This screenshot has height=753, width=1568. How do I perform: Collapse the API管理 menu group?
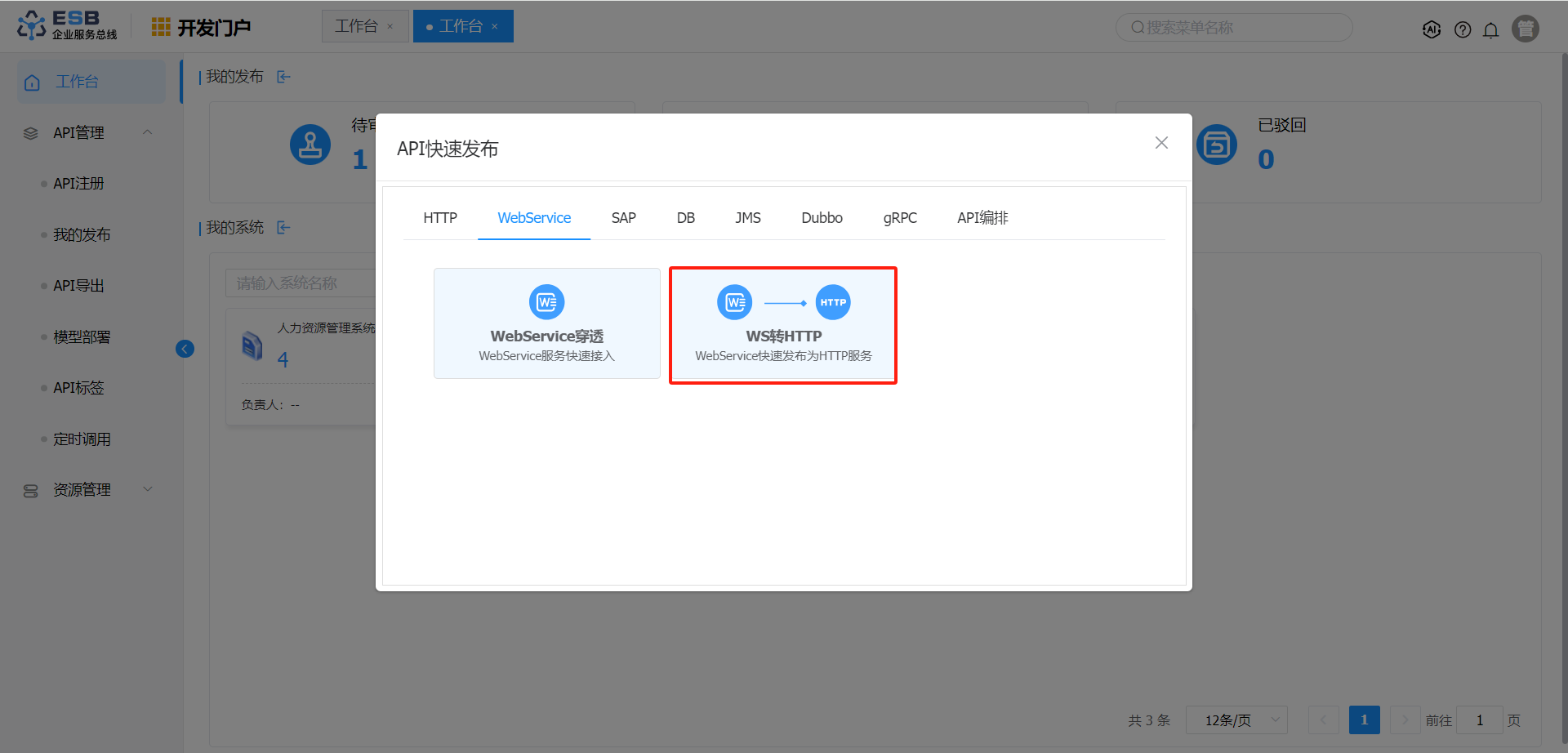click(148, 132)
